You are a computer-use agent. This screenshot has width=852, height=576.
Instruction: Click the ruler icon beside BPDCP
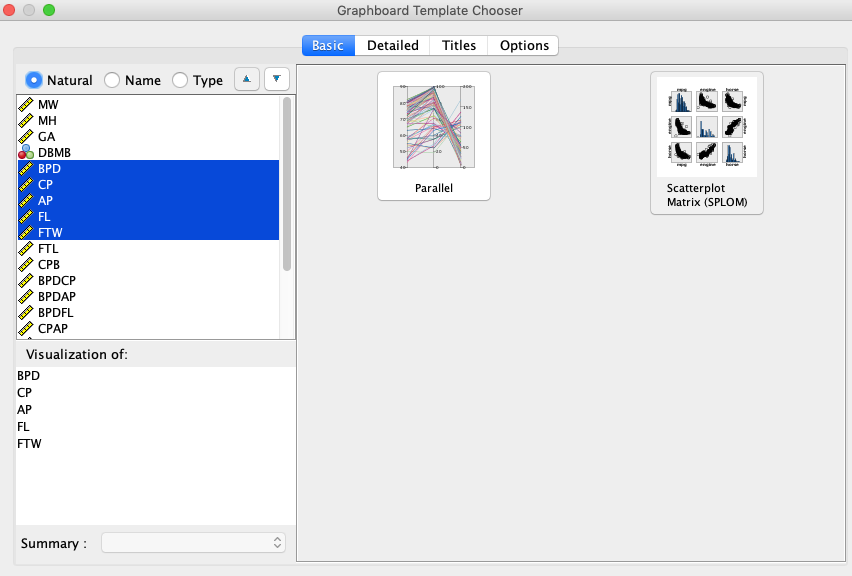[26, 280]
